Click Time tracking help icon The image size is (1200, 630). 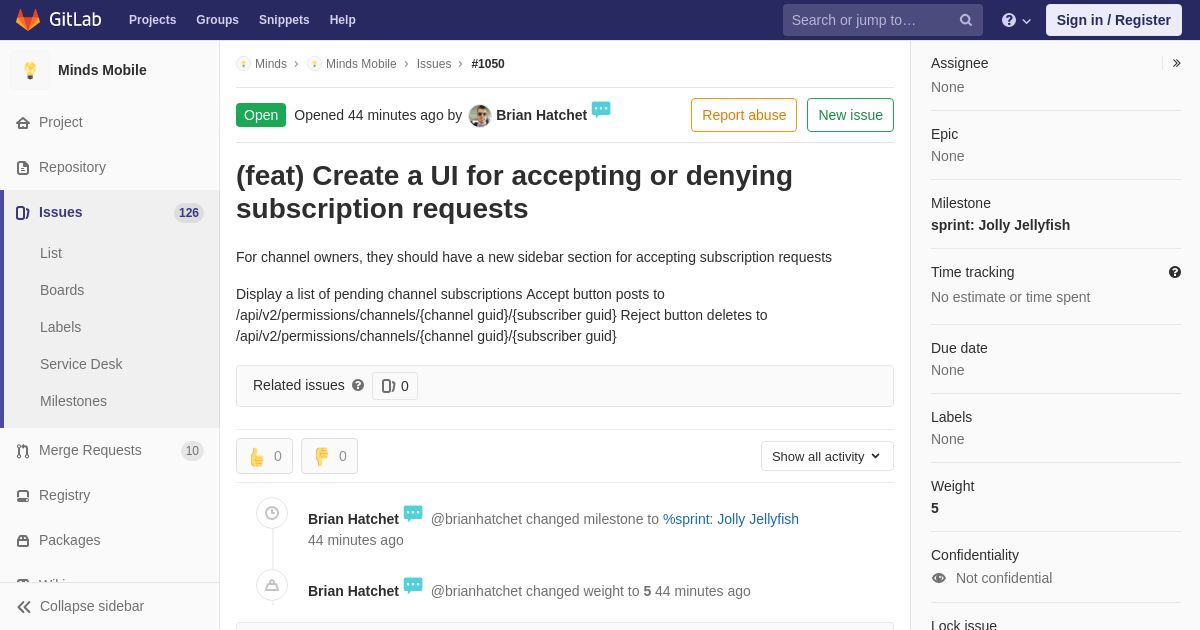[1175, 272]
